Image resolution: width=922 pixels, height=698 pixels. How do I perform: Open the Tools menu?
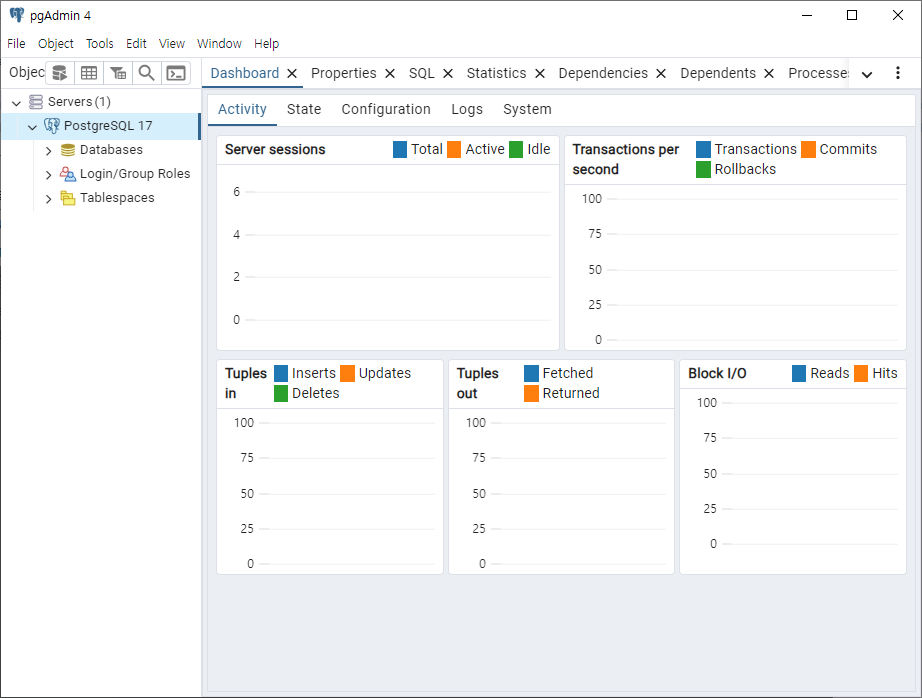click(x=99, y=44)
